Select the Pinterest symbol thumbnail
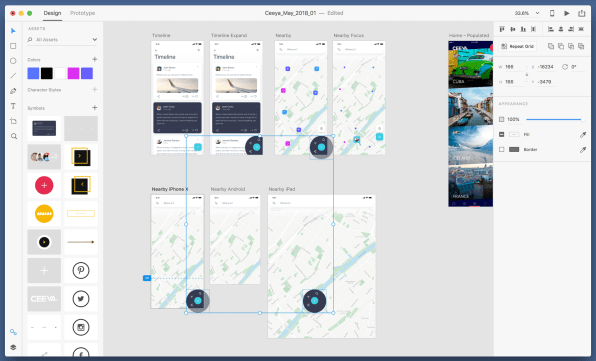Screen dimensions: 596x361 [x=81, y=271]
